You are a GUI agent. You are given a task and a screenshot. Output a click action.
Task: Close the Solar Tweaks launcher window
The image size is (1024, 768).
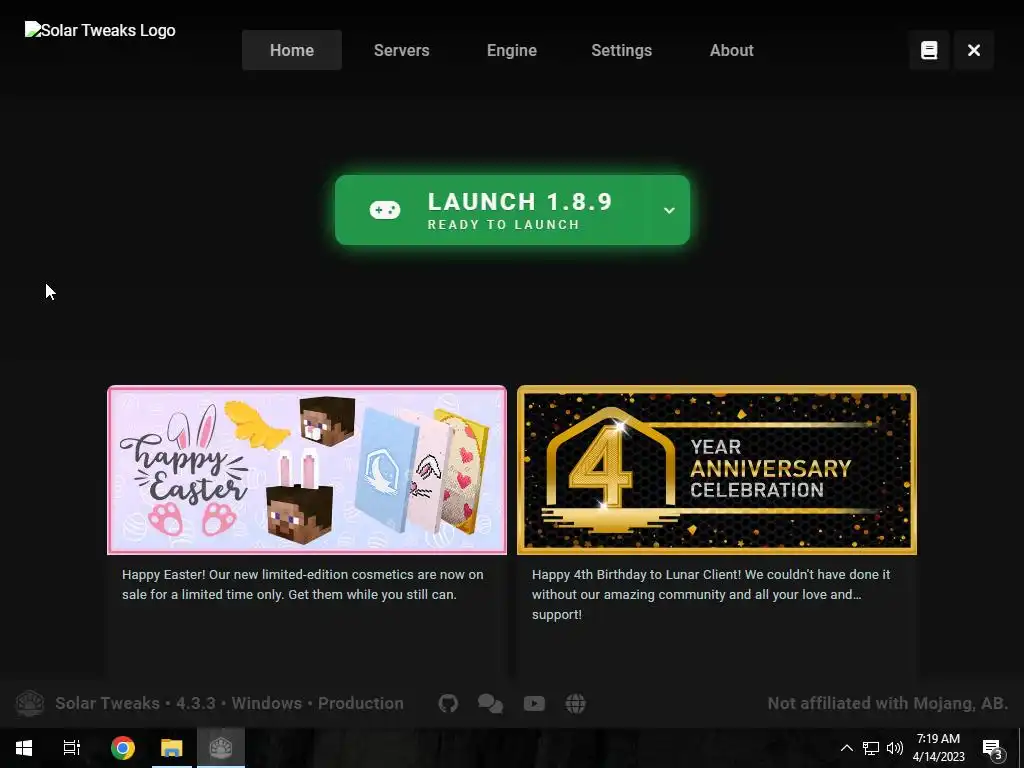tap(974, 50)
